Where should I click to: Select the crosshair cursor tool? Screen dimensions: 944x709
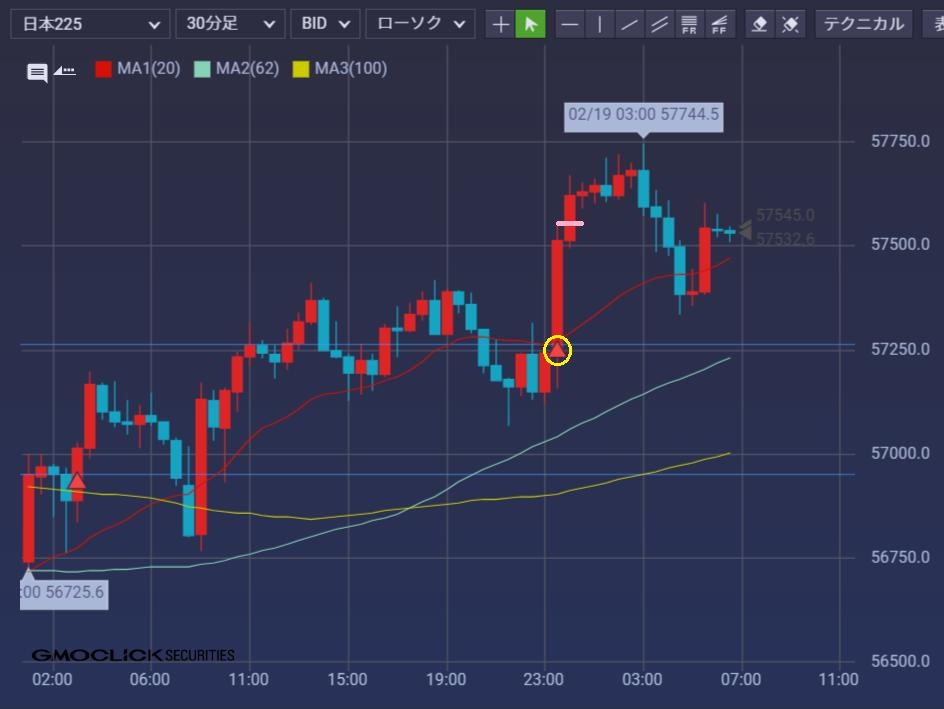(500, 24)
